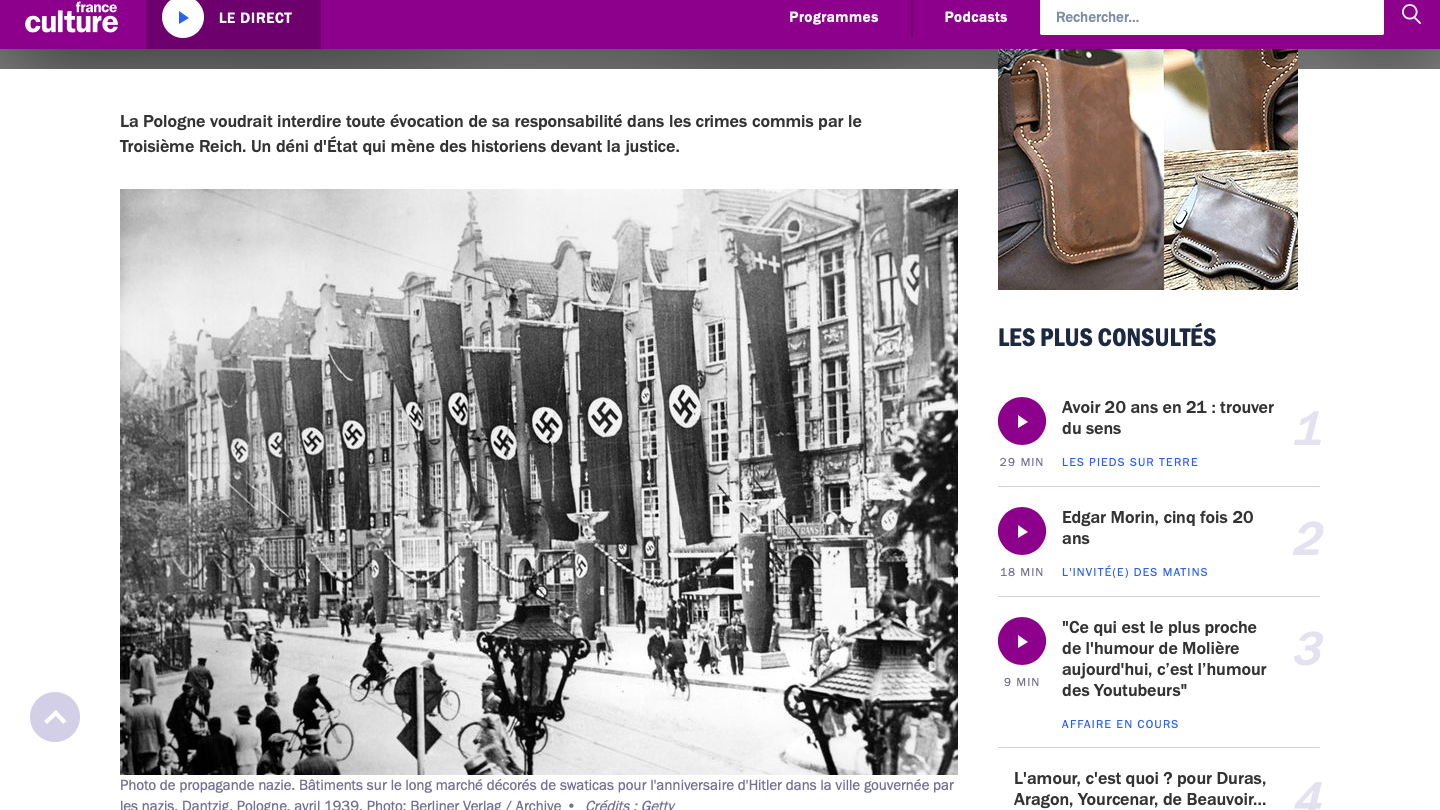Open the Molière and Youtubeurs humour title
Viewport: 1440px width, 810px height.
(1164, 659)
